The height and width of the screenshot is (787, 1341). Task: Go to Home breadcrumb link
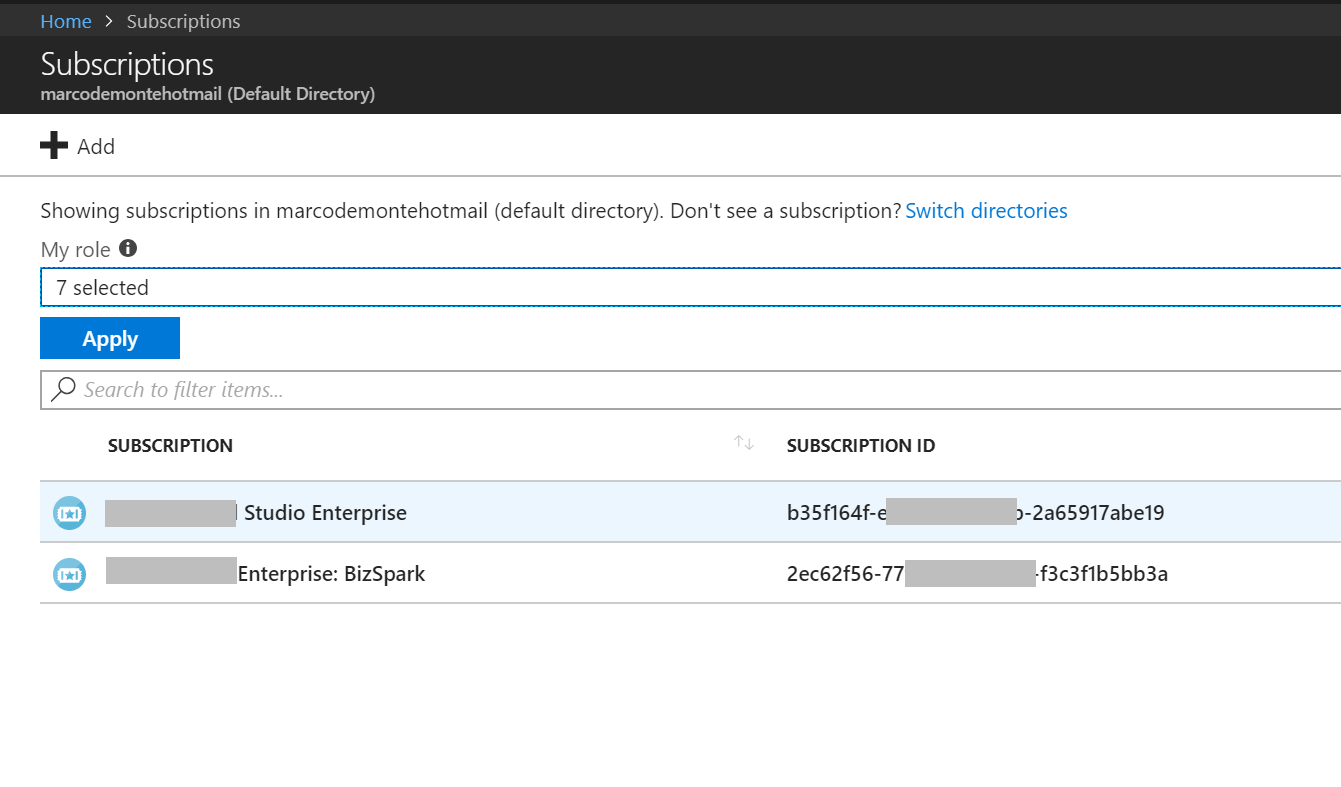pos(66,21)
